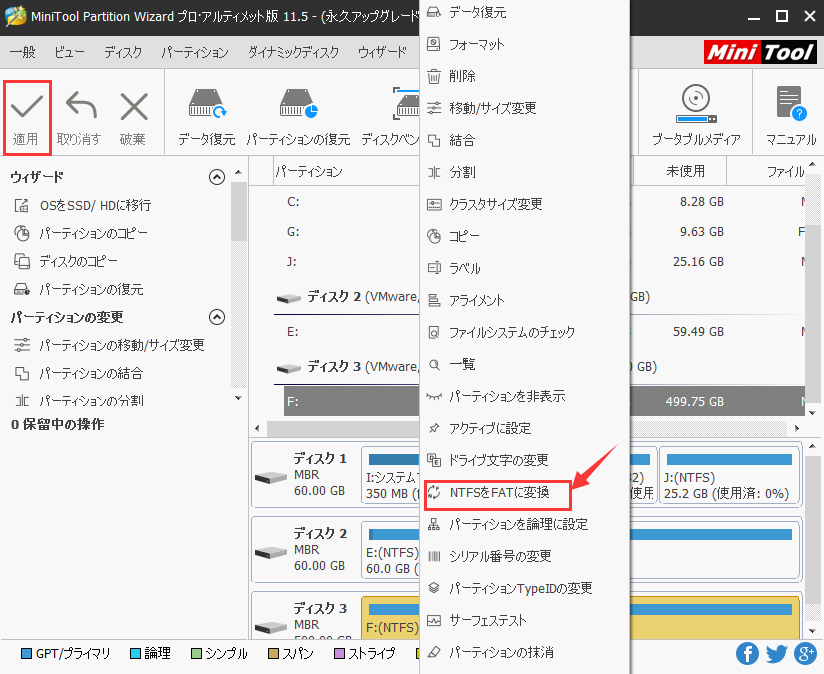Select ディスク 2 in the disk map
The width and height of the screenshot is (824, 674).
click(307, 549)
